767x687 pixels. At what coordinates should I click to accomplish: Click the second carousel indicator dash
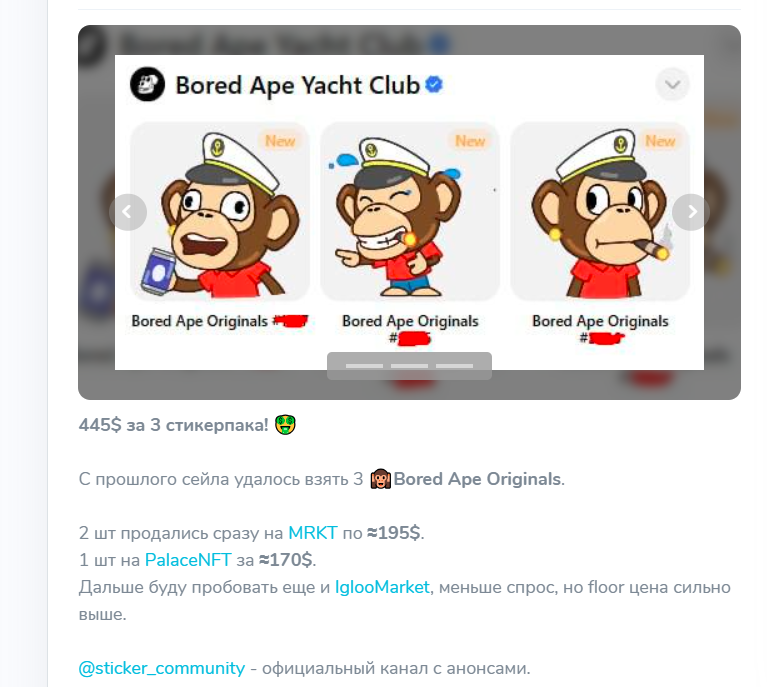[409, 366]
